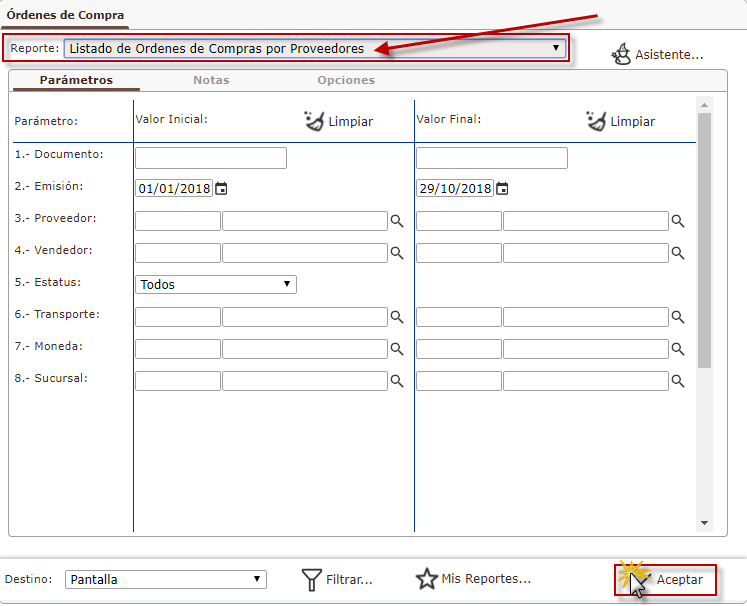
Task: Click the Asistente... text link
Action: [x=669, y=54]
